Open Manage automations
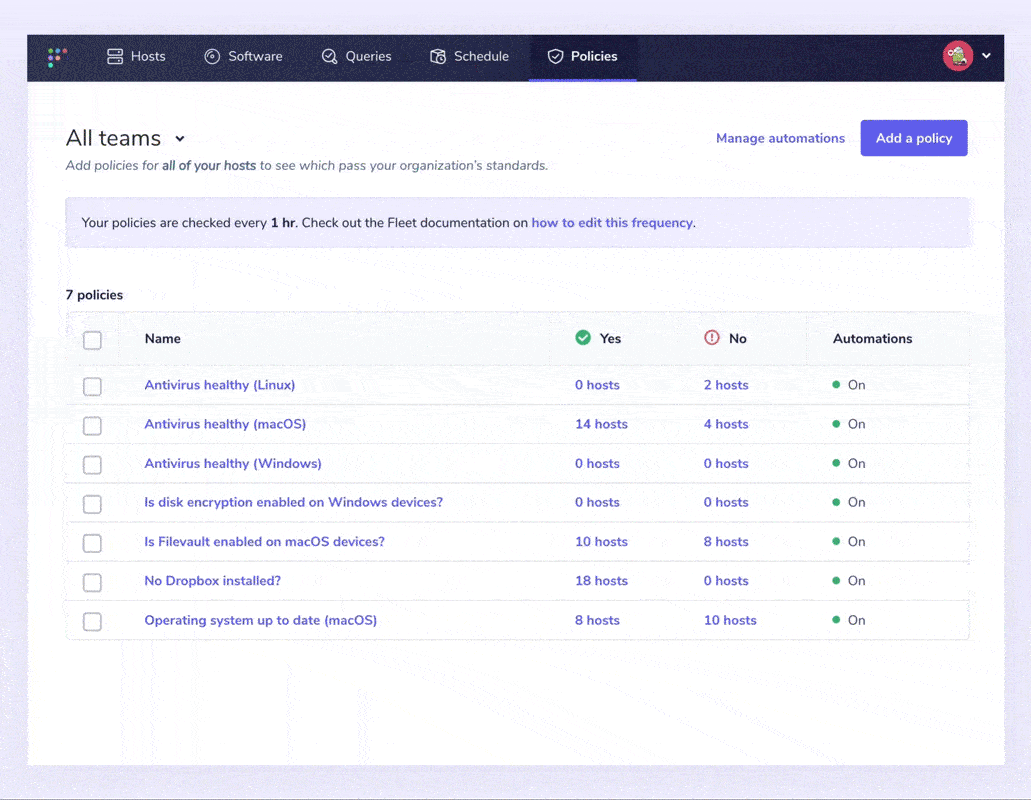 [780, 138]
